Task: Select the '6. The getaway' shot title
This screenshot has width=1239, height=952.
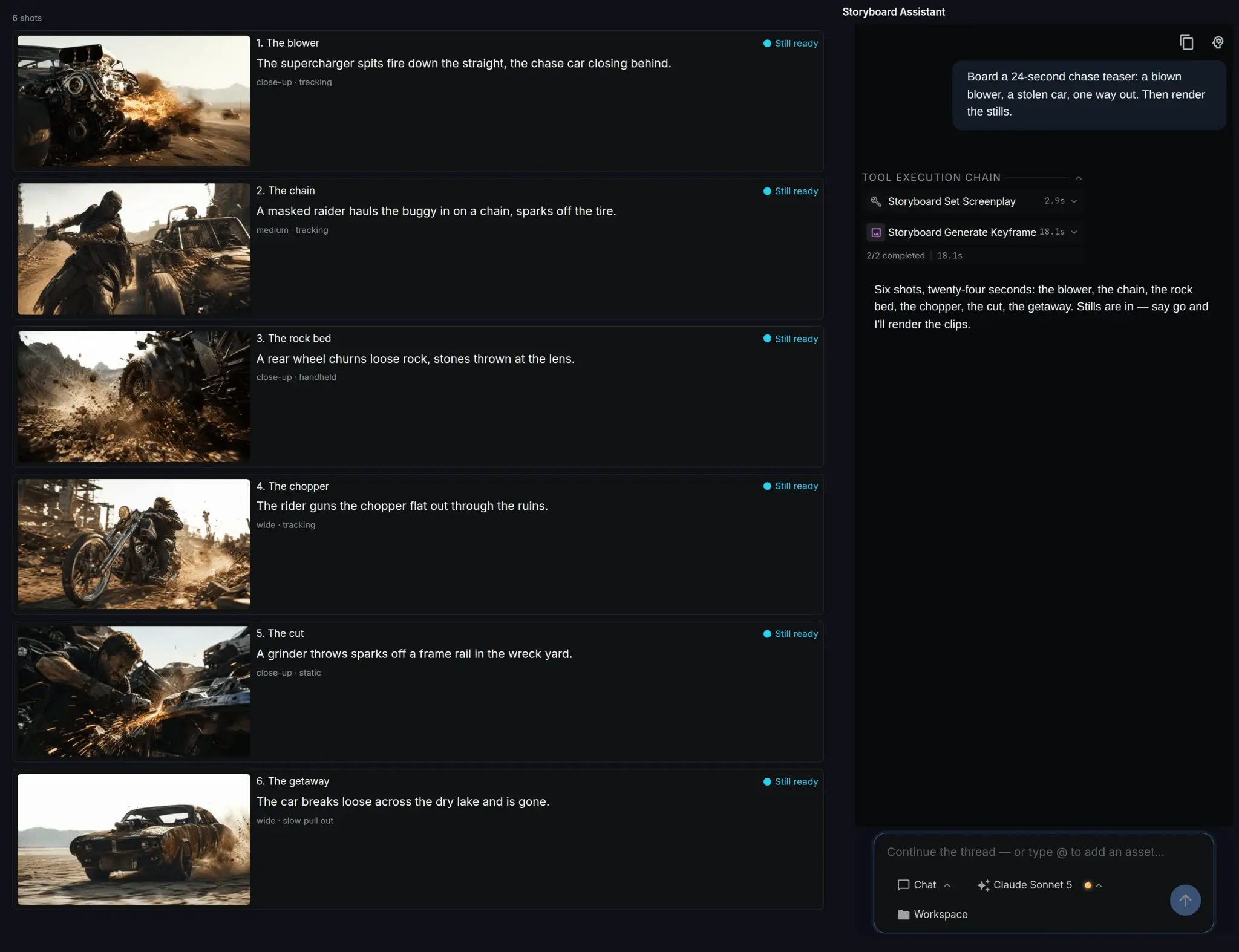Action: tap(293, 781)
